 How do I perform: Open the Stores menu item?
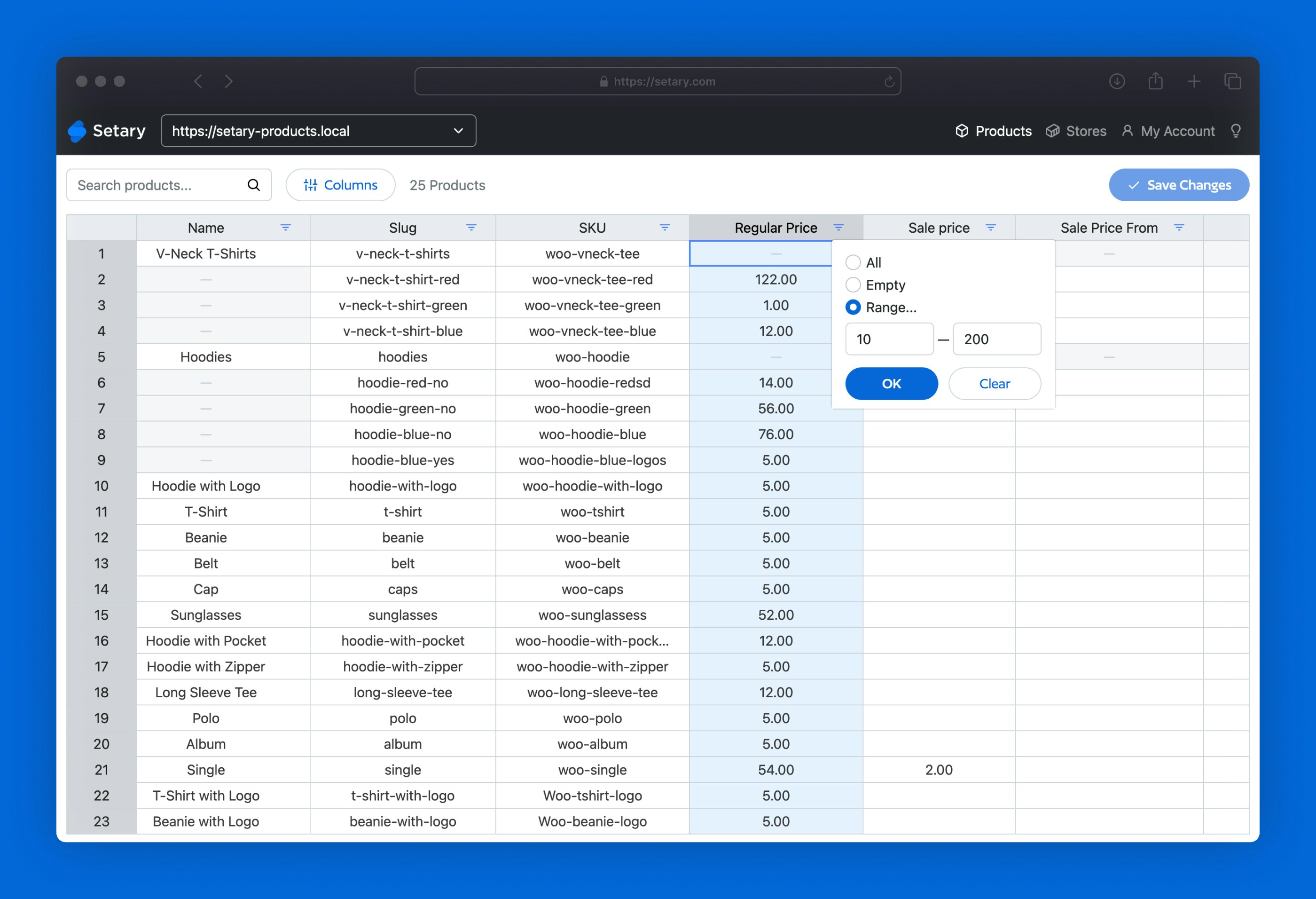point(1075,131)
